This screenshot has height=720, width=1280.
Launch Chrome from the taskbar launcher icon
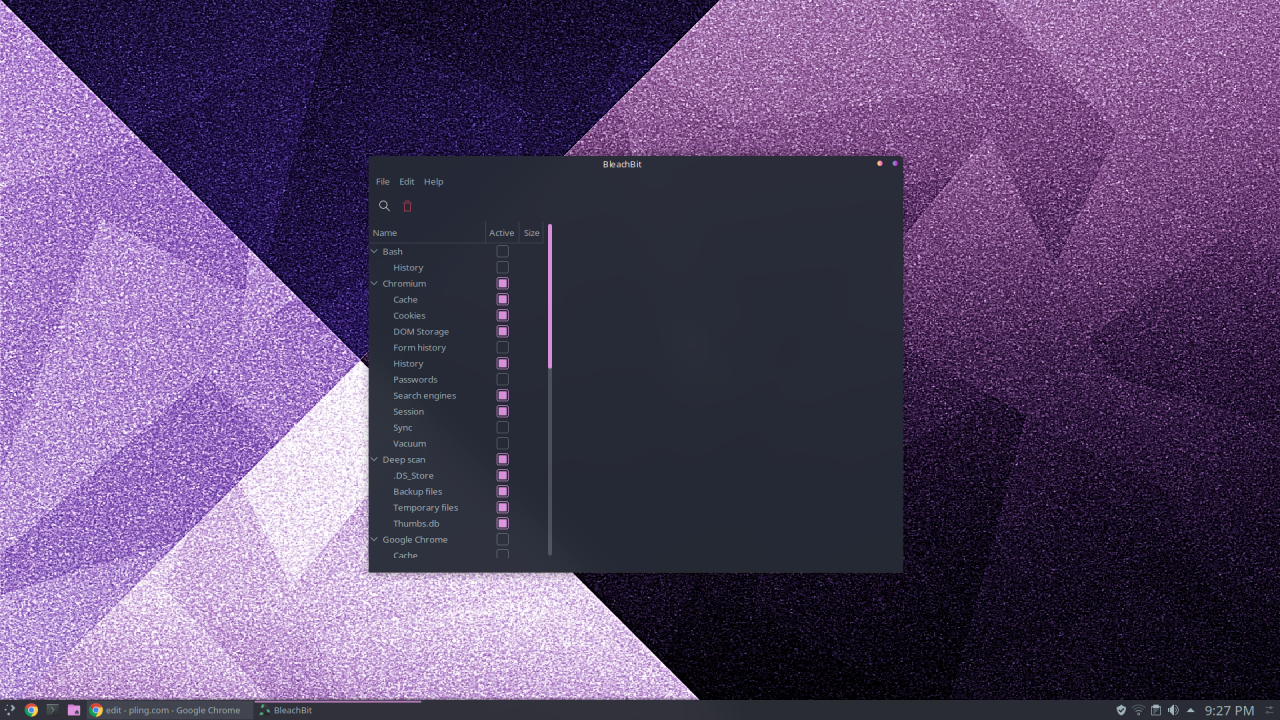[31, 710]
